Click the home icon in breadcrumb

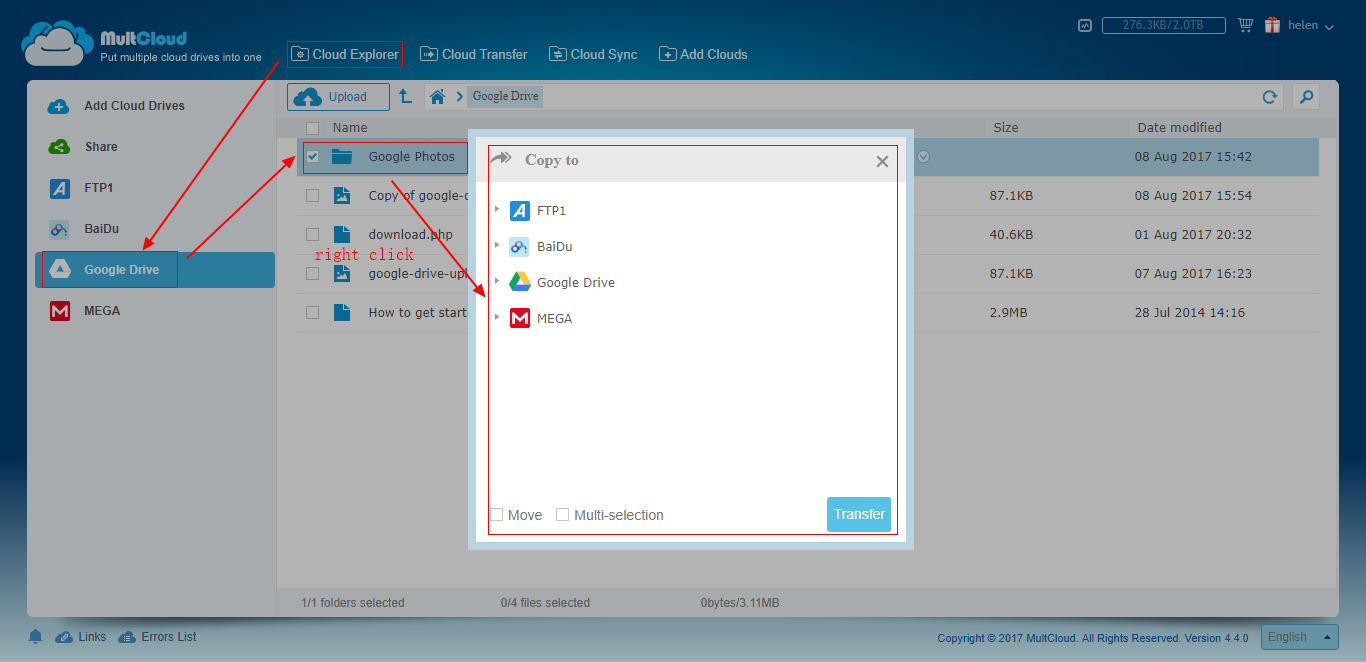tap(437, 97)
